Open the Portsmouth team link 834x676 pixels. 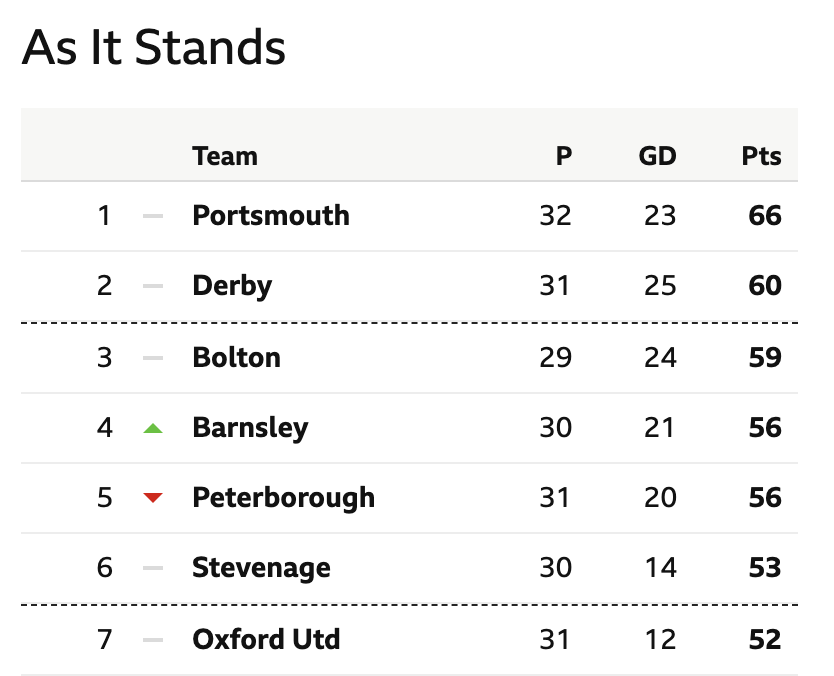point(271,215)
